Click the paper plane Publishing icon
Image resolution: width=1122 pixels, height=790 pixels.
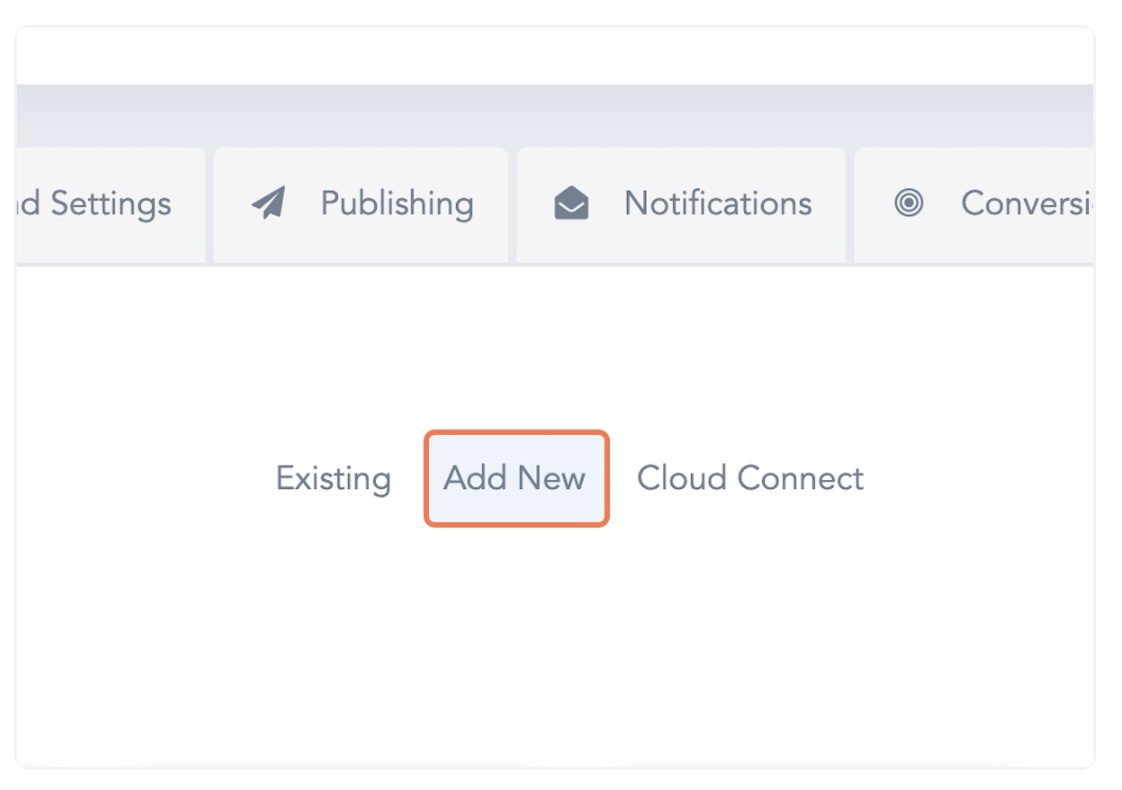pyautogui.click(x=268, y=203)
